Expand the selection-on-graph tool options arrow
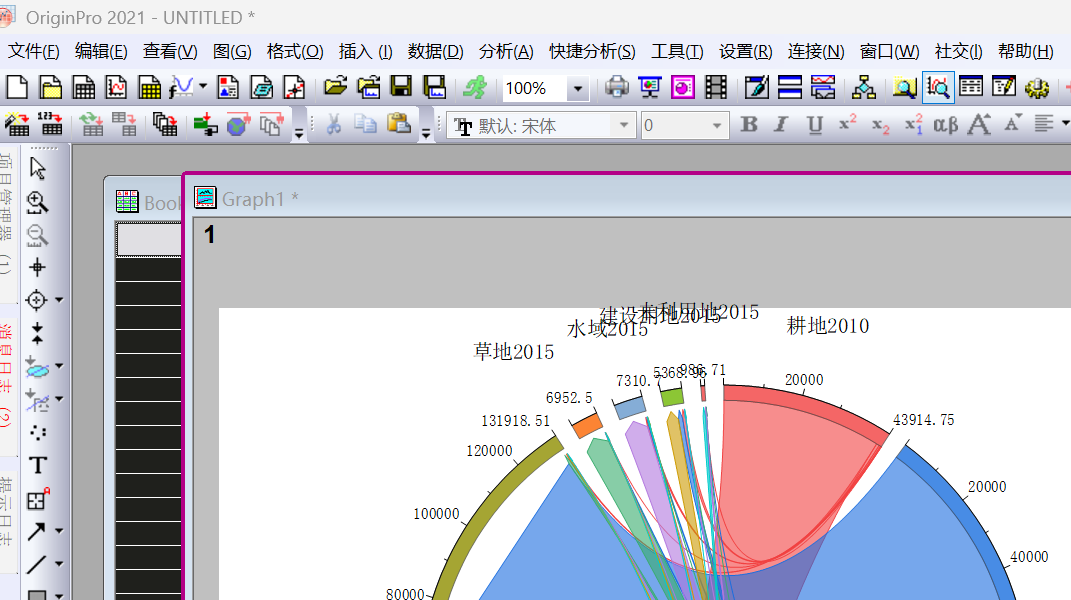This screenshot has height=600, width=1071. [x=59, y=366]
